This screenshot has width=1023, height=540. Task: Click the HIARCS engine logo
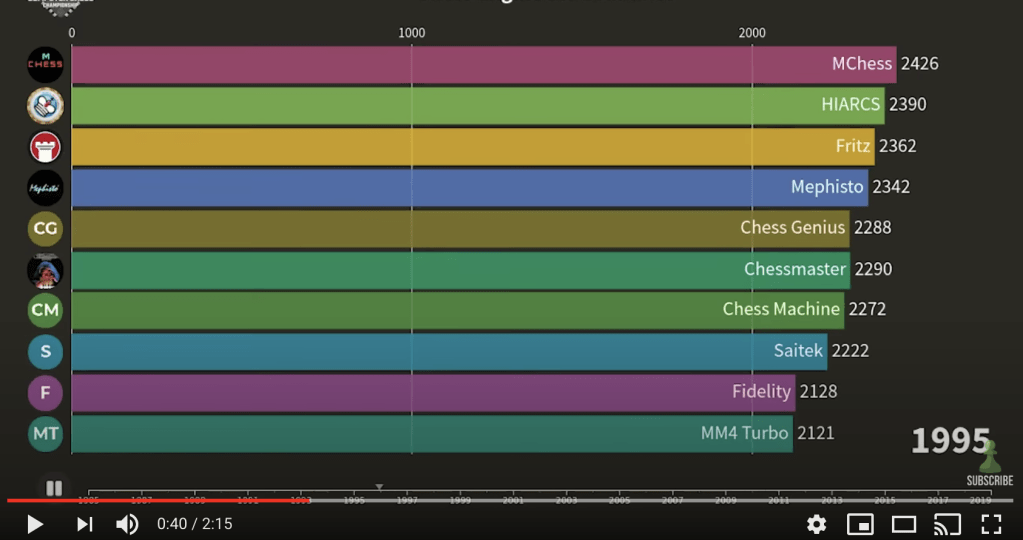click(45, 105)
